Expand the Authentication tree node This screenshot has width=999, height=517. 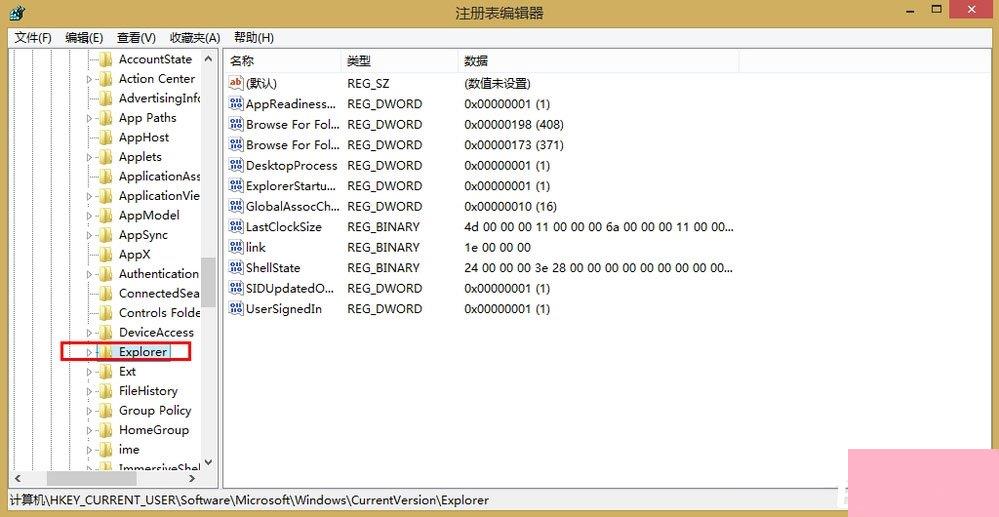tap(89, 274)
